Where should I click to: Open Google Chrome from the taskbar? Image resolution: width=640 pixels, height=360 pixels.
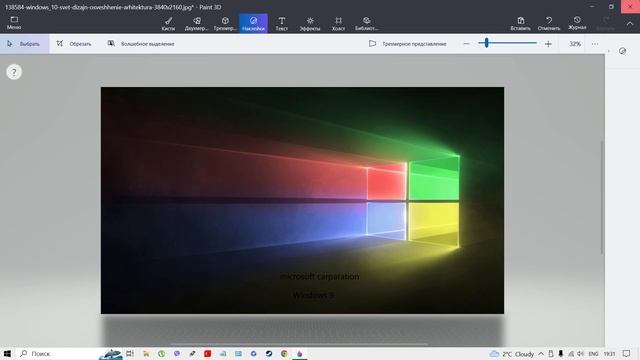pos(284,354)
